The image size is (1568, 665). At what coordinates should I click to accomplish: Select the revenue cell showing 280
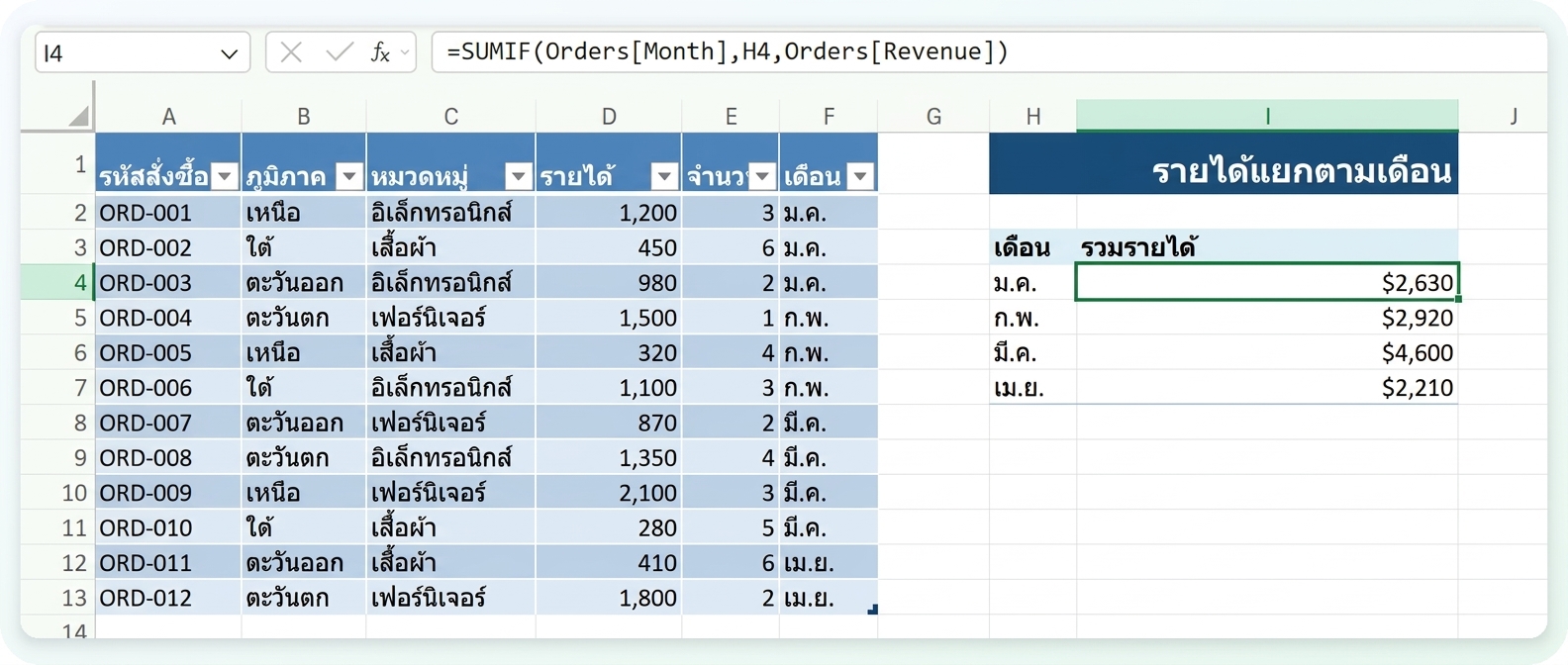(x=609, y=527)
